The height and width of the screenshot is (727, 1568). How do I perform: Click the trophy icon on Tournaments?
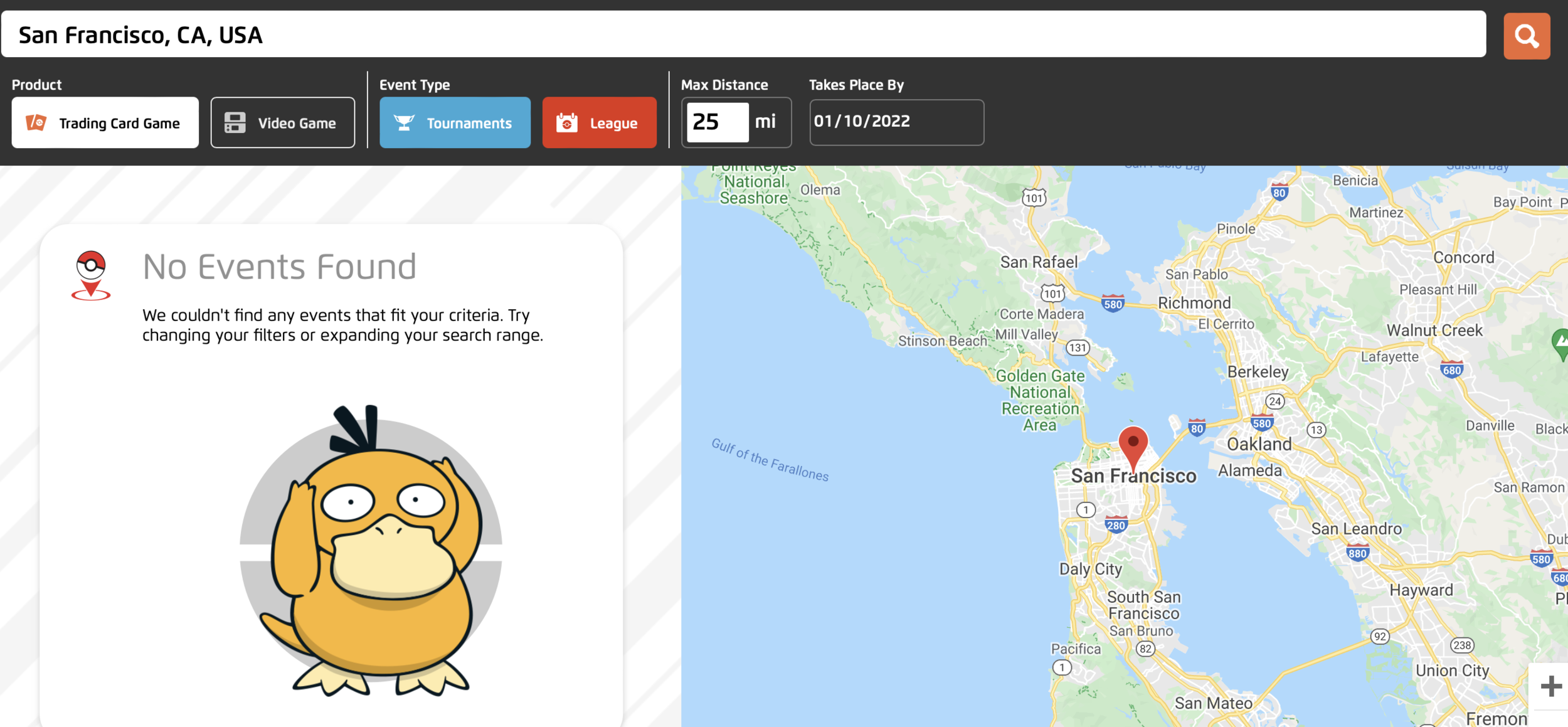point(404,123)
